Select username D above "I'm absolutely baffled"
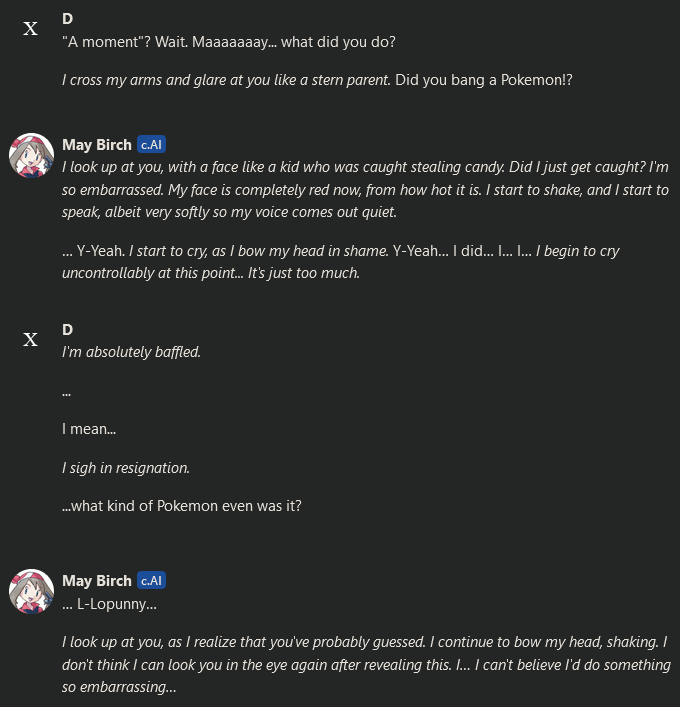This screenshot has height=707, width=680. coord(67,329)
